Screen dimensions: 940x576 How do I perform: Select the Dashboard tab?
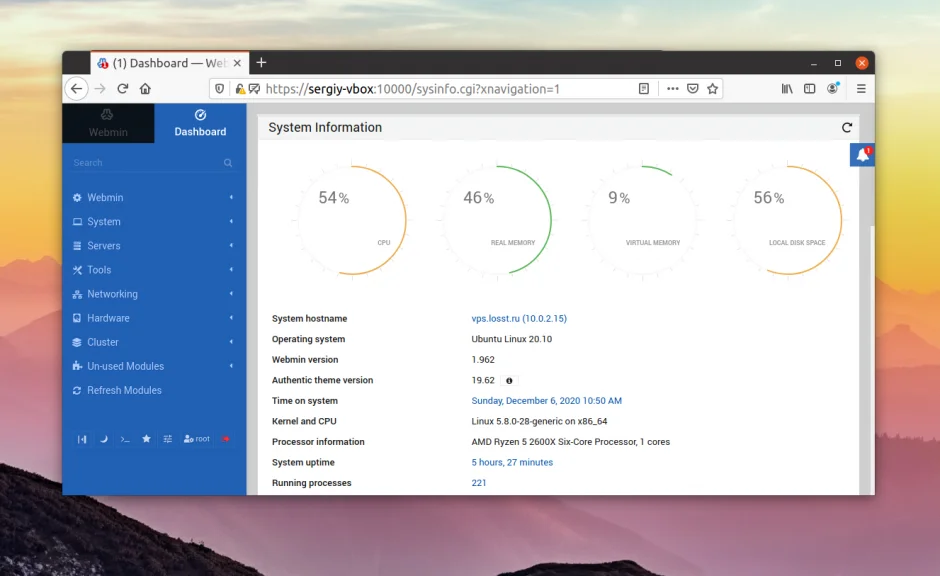200,123
